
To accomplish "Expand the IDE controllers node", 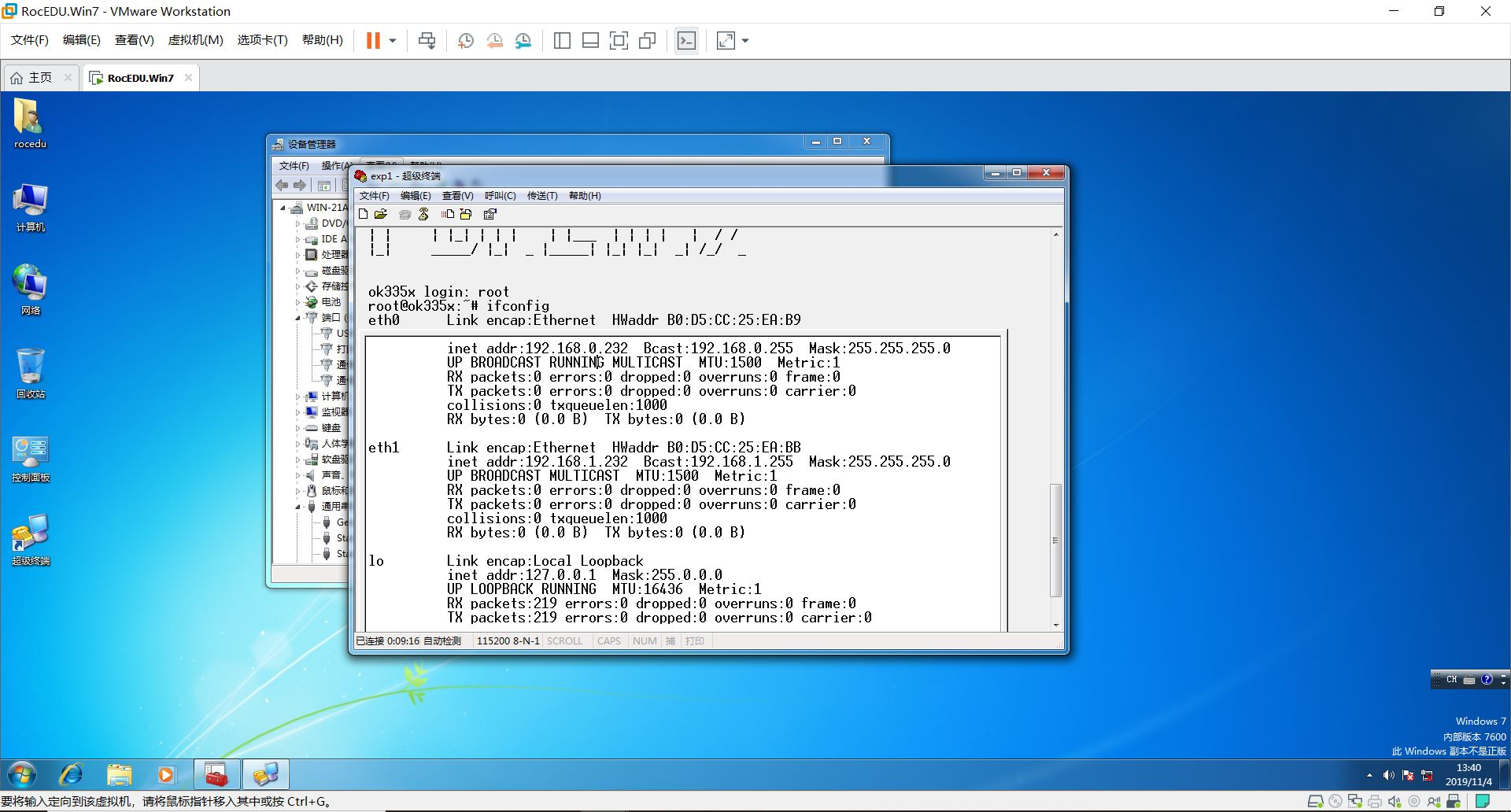I will (298, 239).
